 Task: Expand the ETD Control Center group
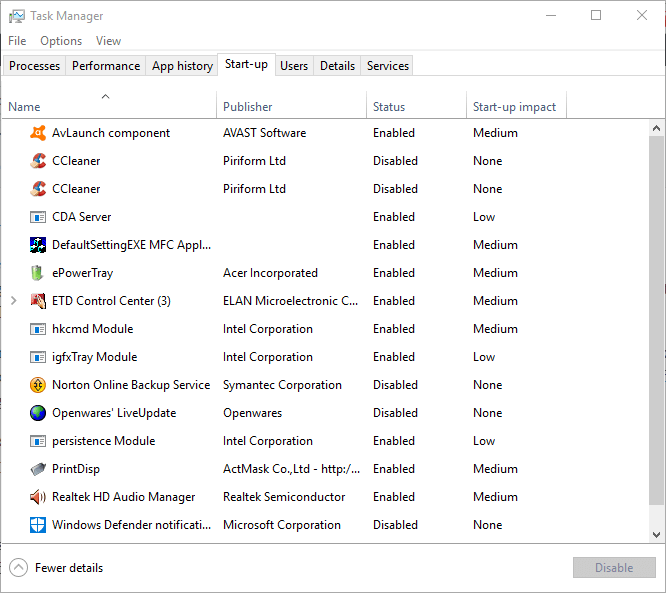coord(13,301)
